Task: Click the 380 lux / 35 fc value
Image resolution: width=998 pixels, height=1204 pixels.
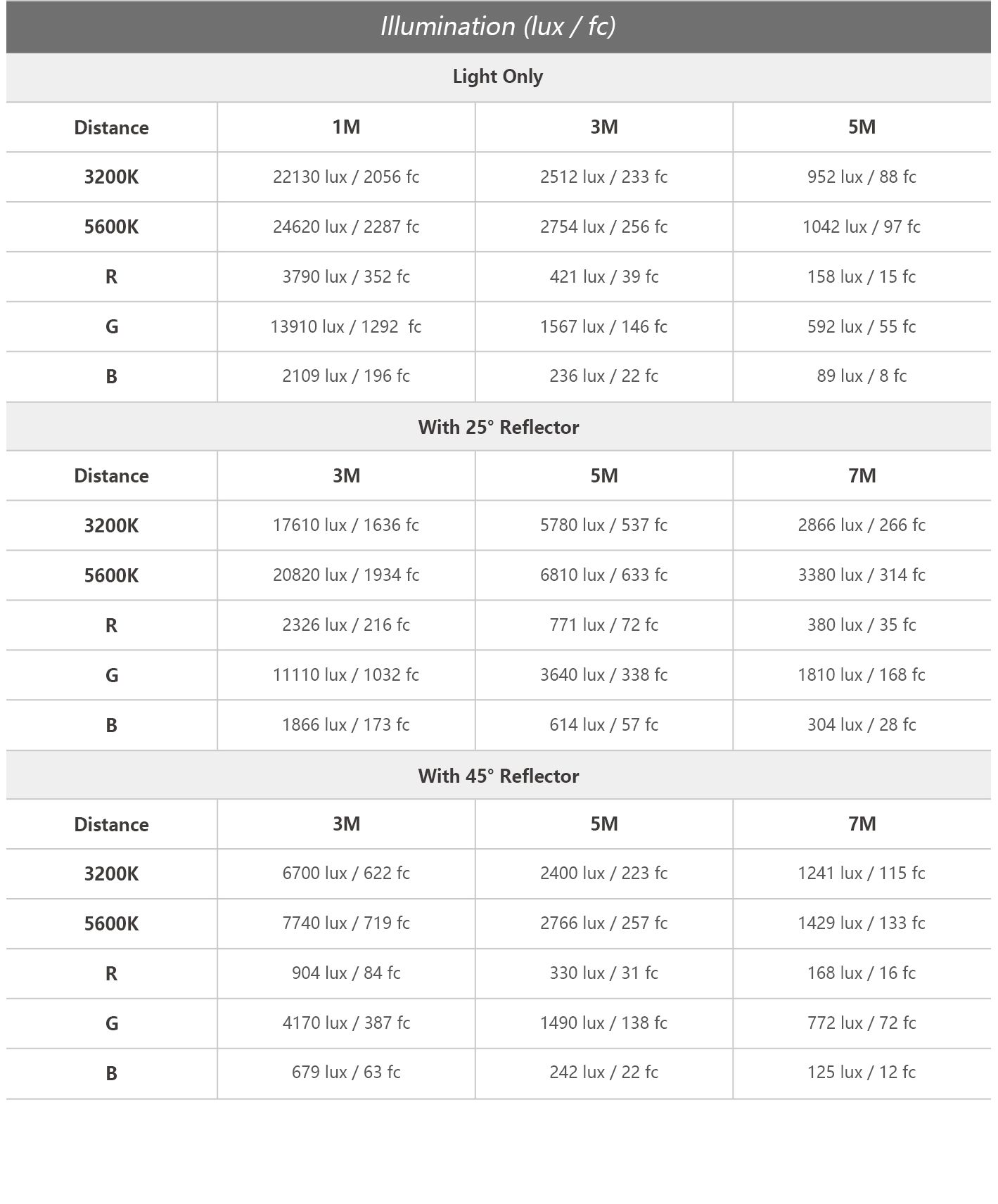Action: [x=862, y=625]
